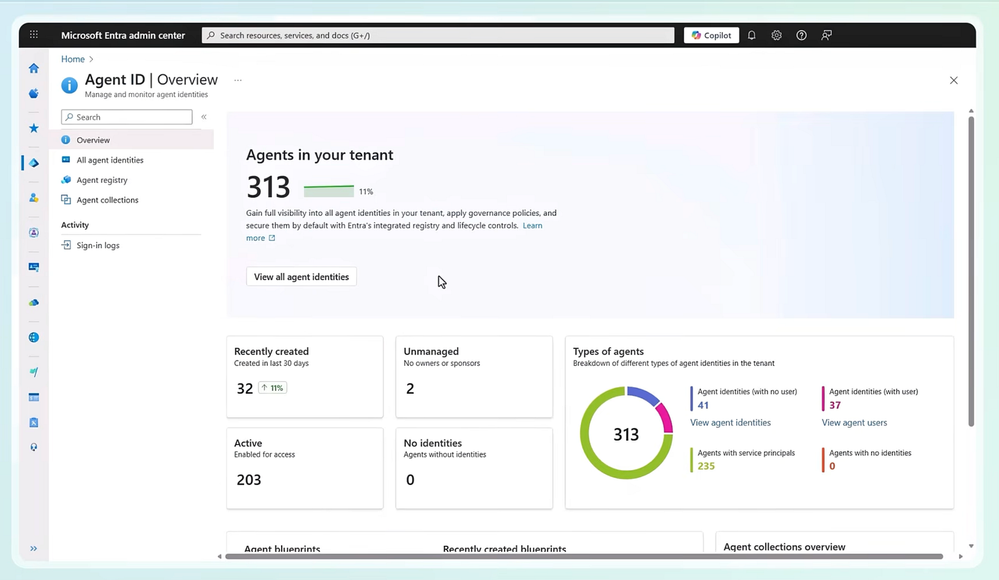Open the Entra ID diamond icon in rail
999x580 pixels.
pyautogui.click(x=34, y=163)
